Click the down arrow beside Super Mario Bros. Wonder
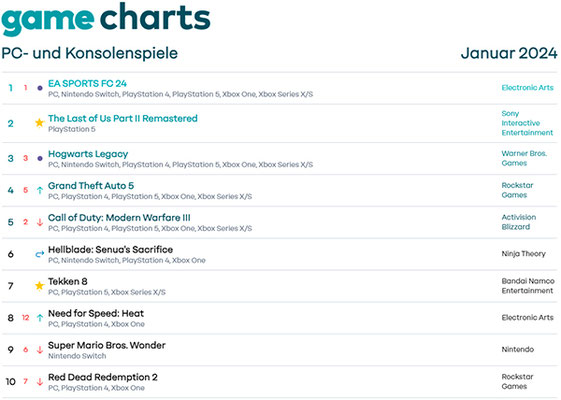This screenshot has height=400, width=561. (x=40, y=350)
